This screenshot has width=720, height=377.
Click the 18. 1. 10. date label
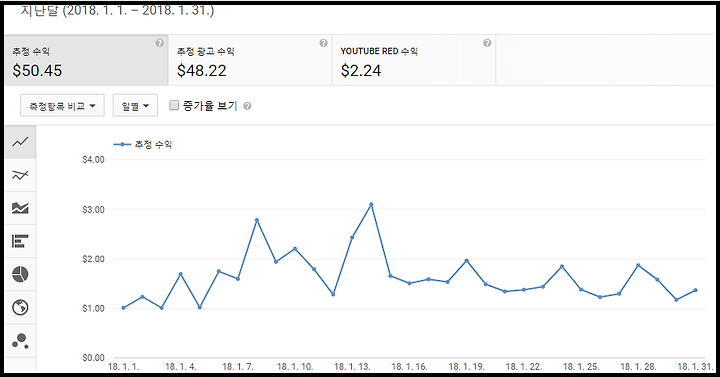tap(295, 367)
